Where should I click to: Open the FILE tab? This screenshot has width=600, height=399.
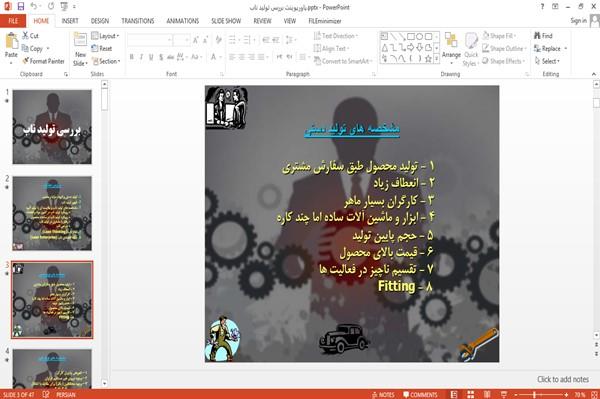pos(13,21)
